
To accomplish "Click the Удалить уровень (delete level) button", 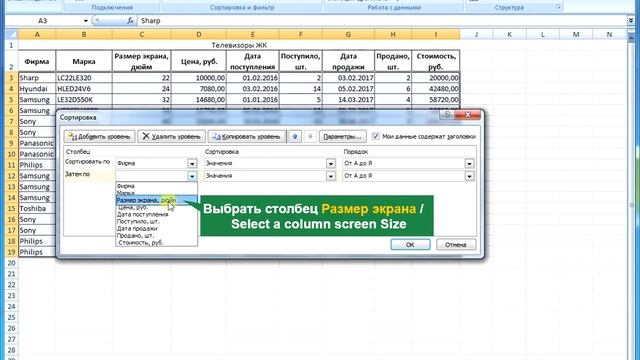I will point(171,136).
